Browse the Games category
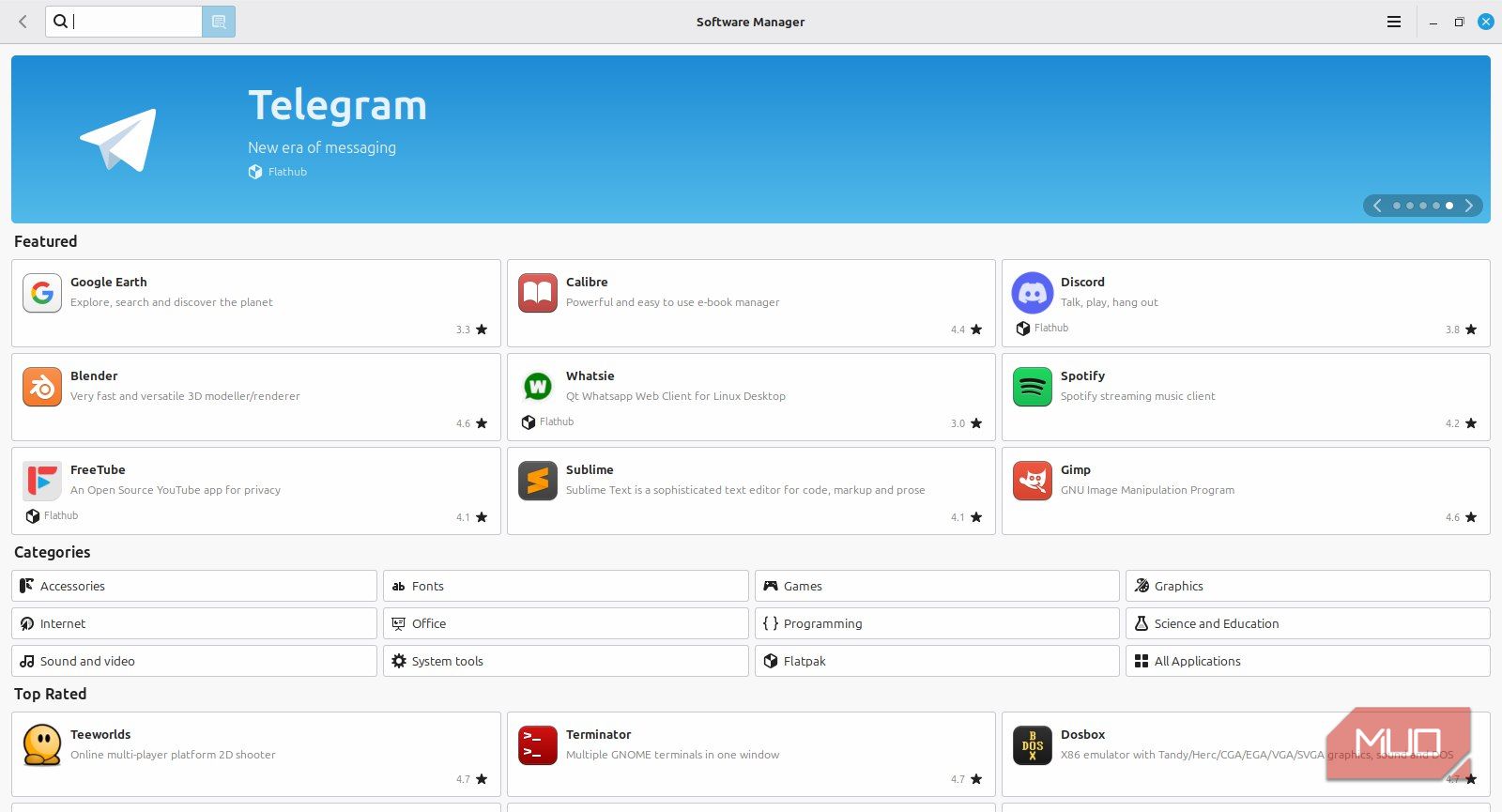 [937, 586]
